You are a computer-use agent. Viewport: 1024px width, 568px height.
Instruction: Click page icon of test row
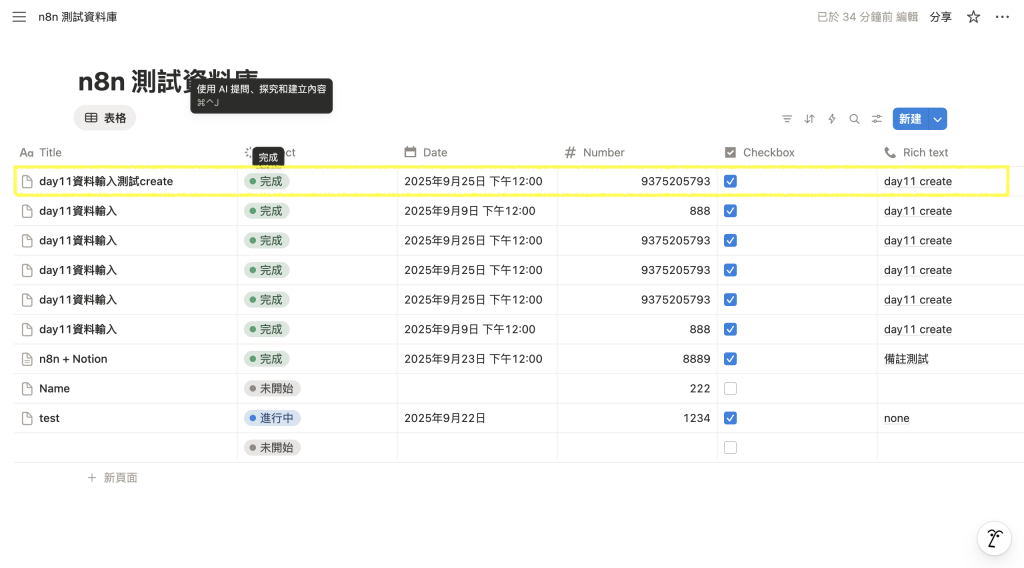(27, 418)
